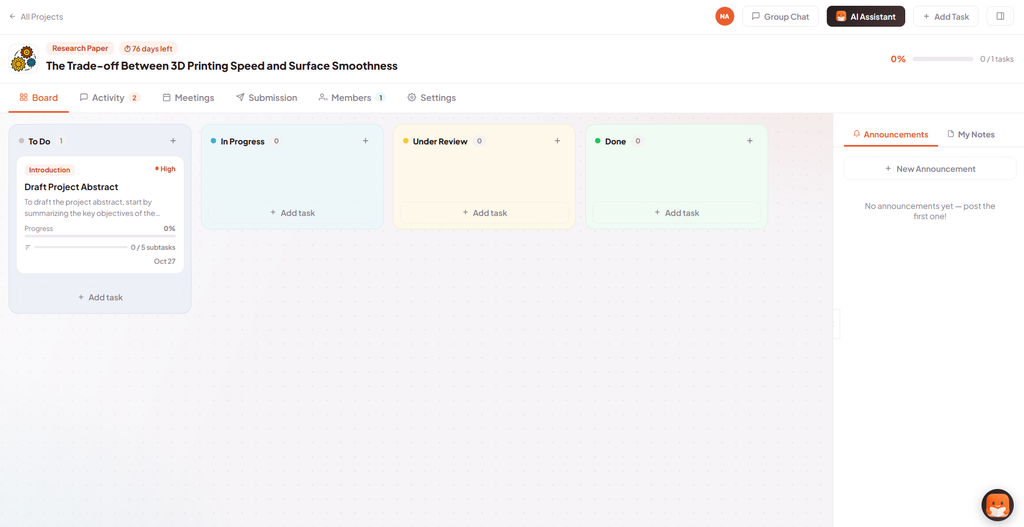The height and width of the screenshot is (527, 1024).
Task: Switch to My Notes tab
Action: [970, 135]
